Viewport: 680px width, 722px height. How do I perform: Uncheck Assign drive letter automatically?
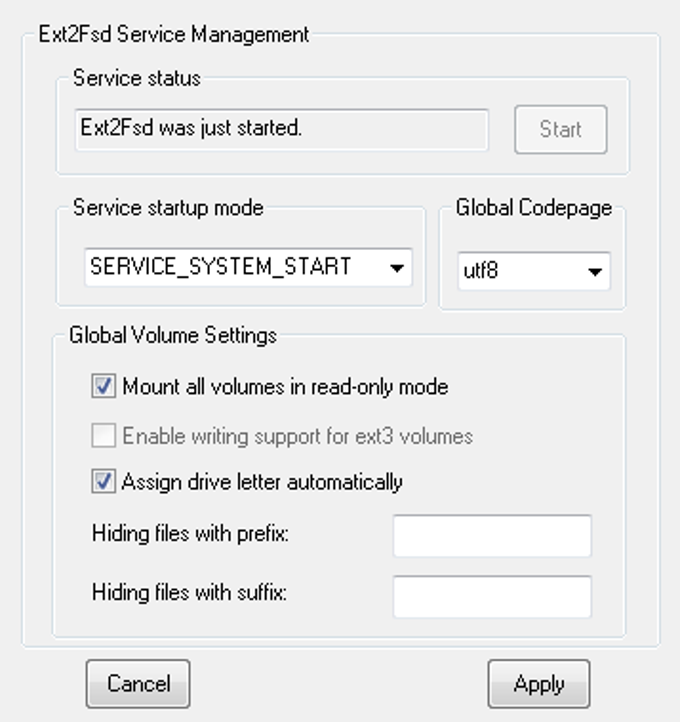tap(104, 482)
